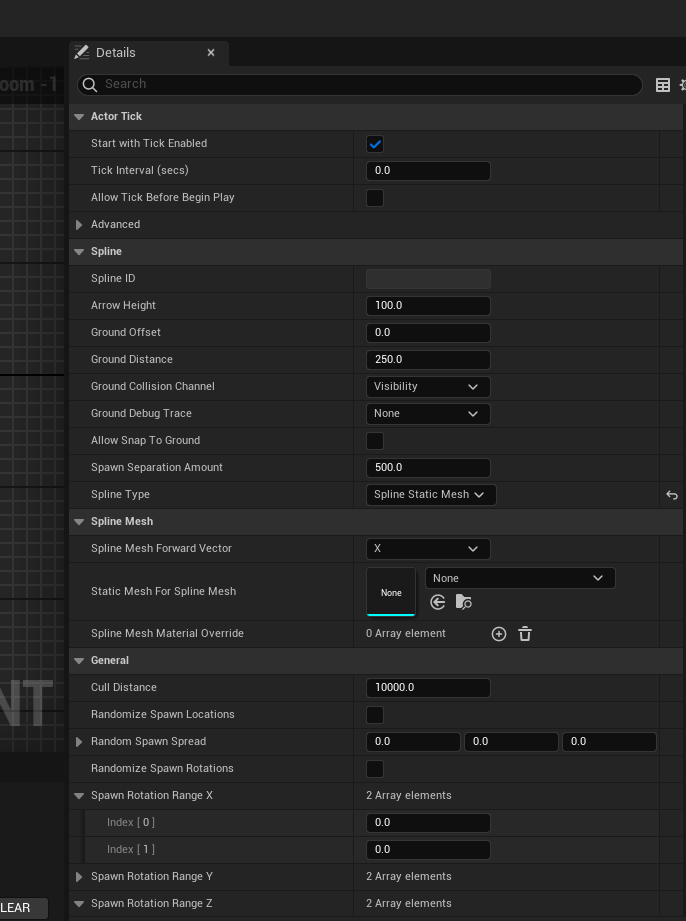686x921 pixels.
Task: Enable Allow Snap To Ground
Action: point(375,441)
